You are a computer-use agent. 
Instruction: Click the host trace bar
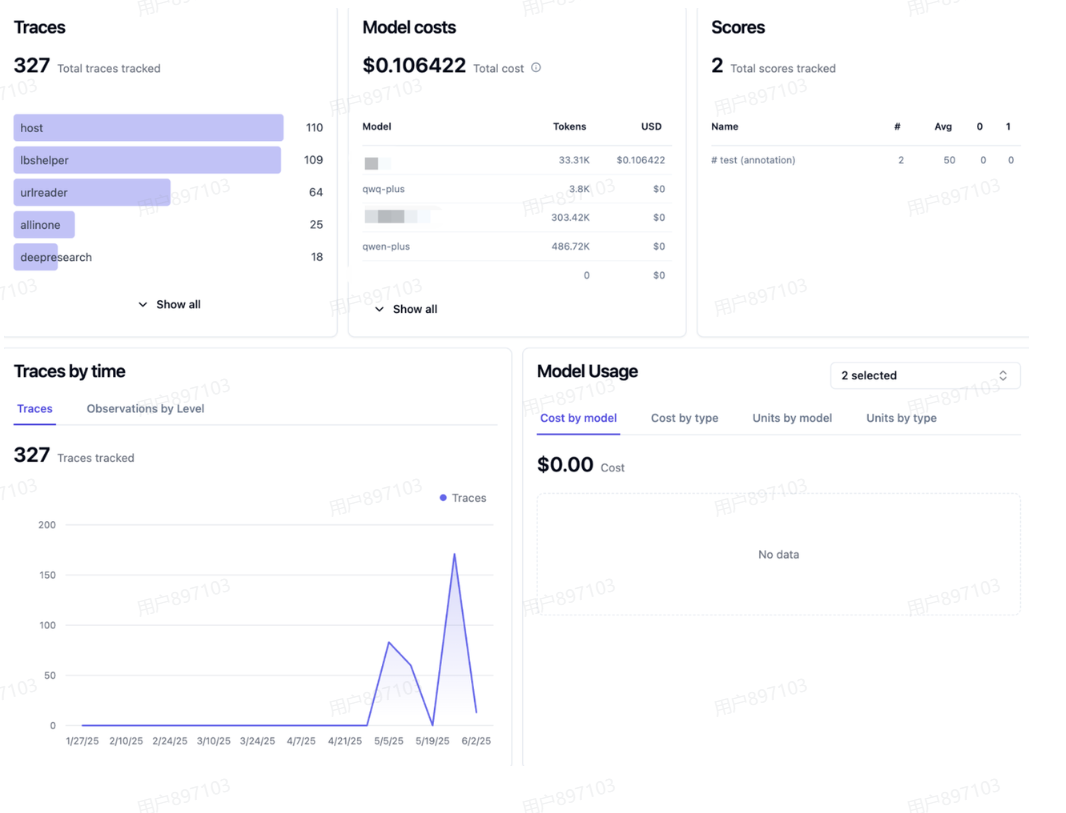(148, 128)
